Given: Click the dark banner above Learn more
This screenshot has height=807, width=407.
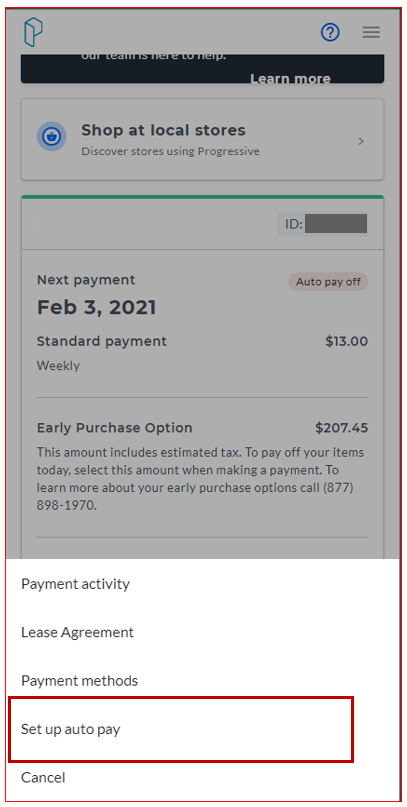Looking at the screenshot, I should pyautogui.click(x=202, y=68).
